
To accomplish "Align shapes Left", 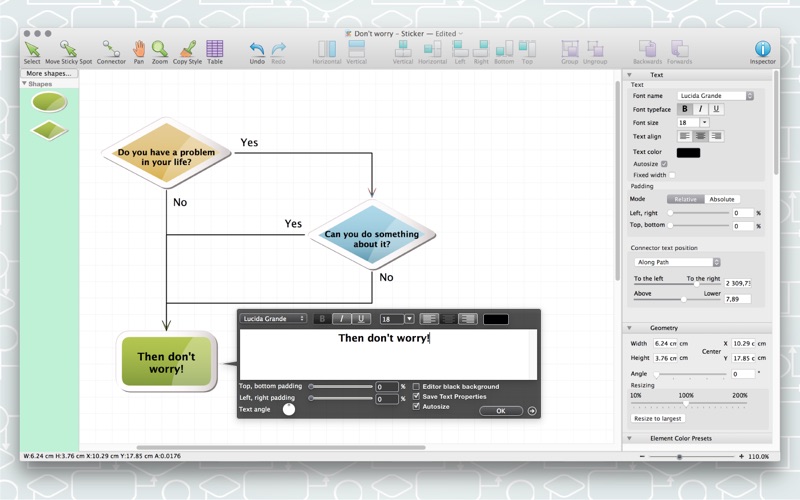I will click(460, 53).
